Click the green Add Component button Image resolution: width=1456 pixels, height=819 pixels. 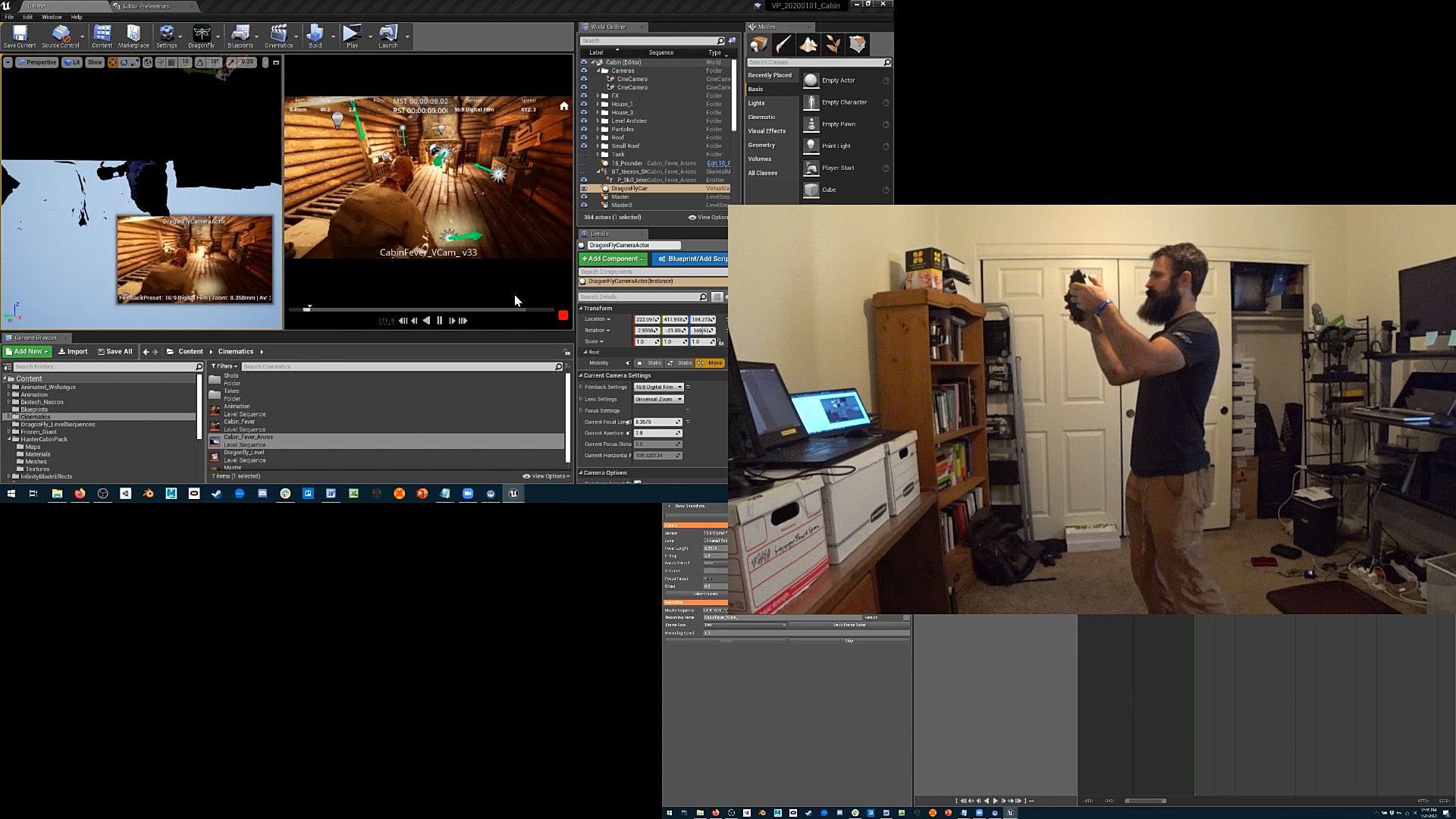pos(613,259)
